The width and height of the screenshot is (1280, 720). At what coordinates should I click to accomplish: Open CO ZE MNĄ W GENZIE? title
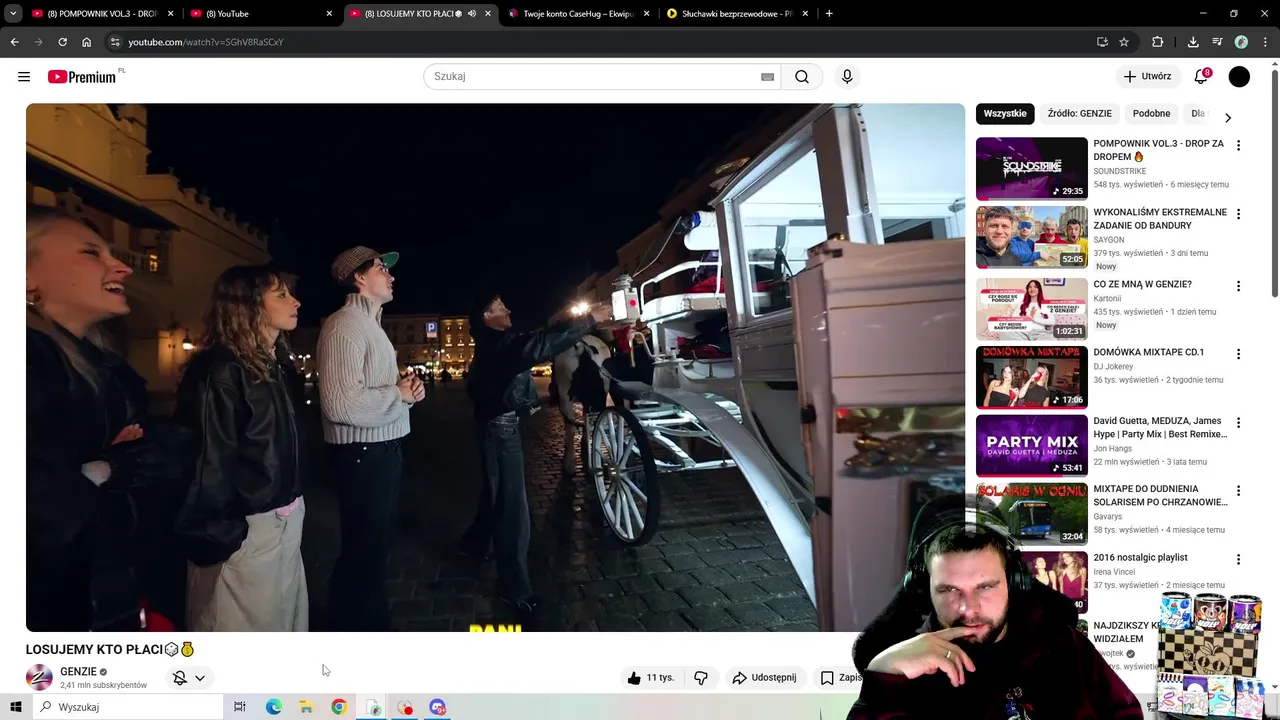tap(1142, 284)
